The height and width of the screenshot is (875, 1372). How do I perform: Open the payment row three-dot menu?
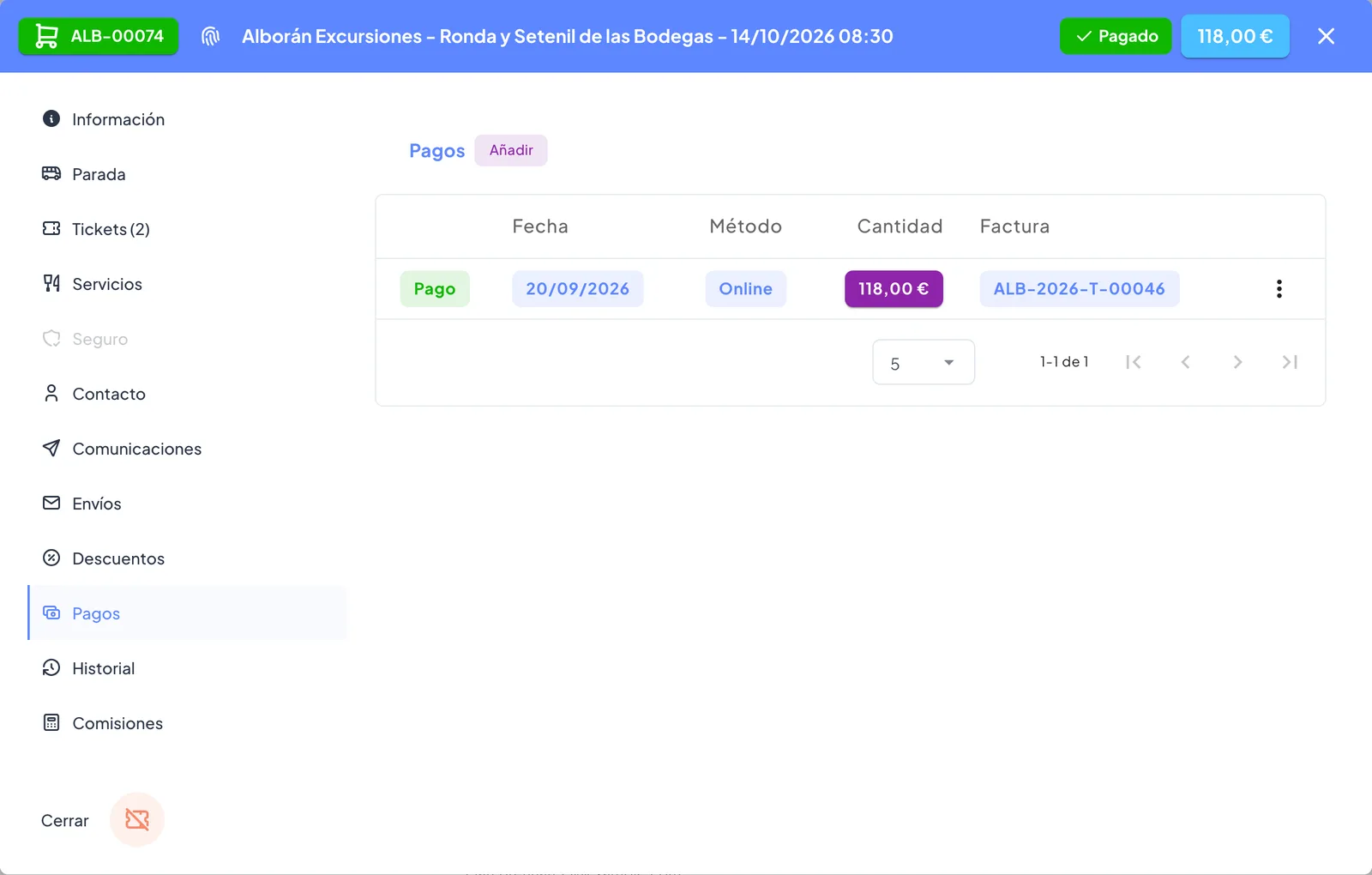pos(1279,289)
